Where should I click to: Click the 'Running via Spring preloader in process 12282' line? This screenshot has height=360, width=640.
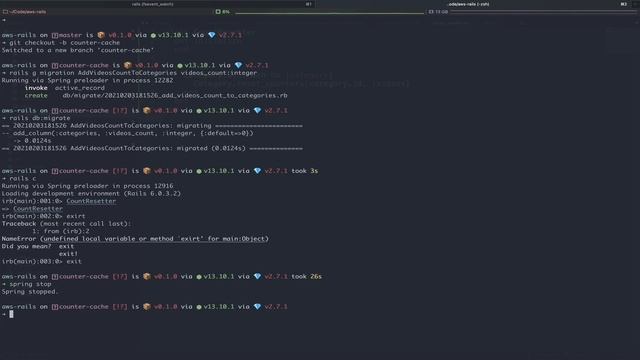click(x=87, y=80)
